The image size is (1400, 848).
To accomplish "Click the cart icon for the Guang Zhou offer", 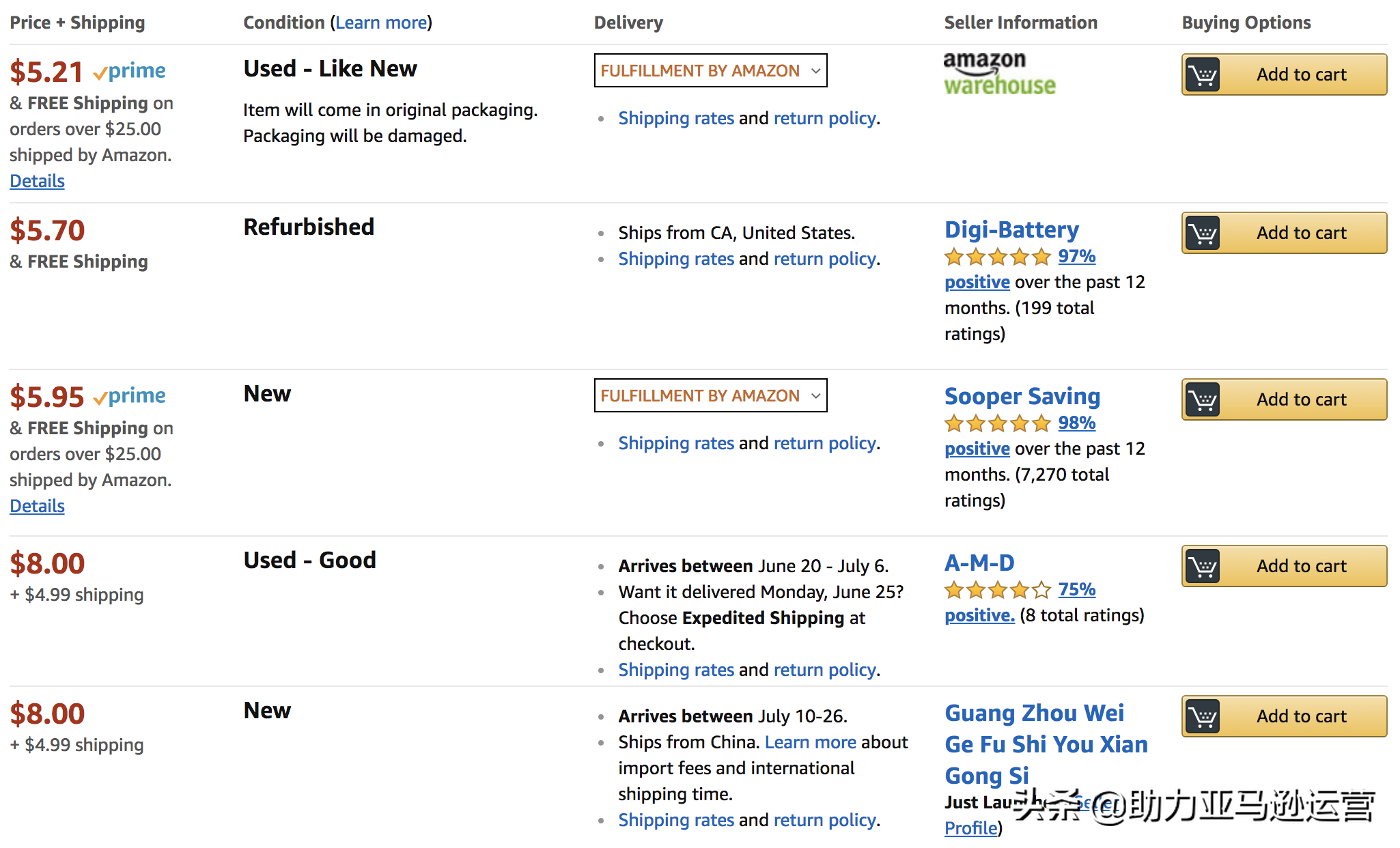I will tap(1203, 716).
